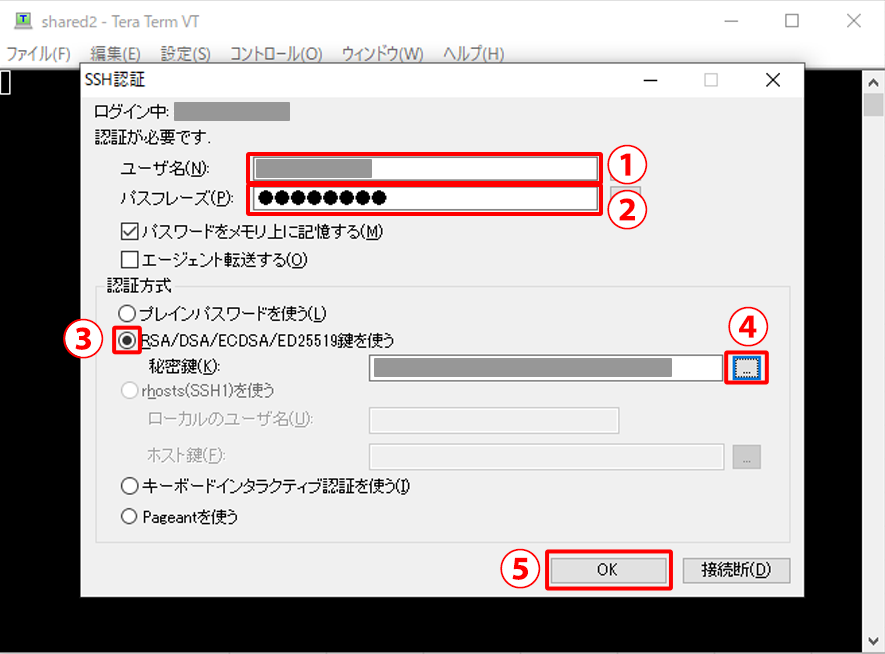Open the ウィンドウ(W) menu

[x=382, y=53]
